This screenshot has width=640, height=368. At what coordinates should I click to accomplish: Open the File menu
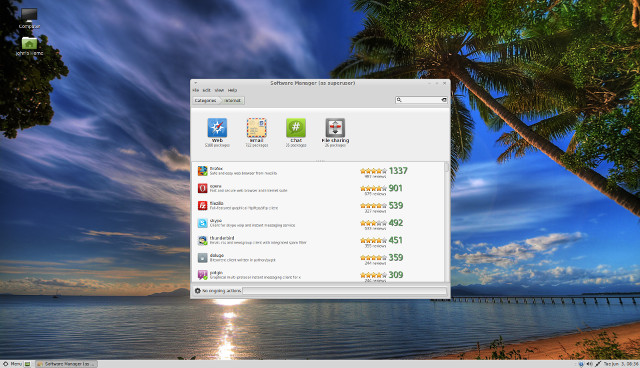point(196,90)
